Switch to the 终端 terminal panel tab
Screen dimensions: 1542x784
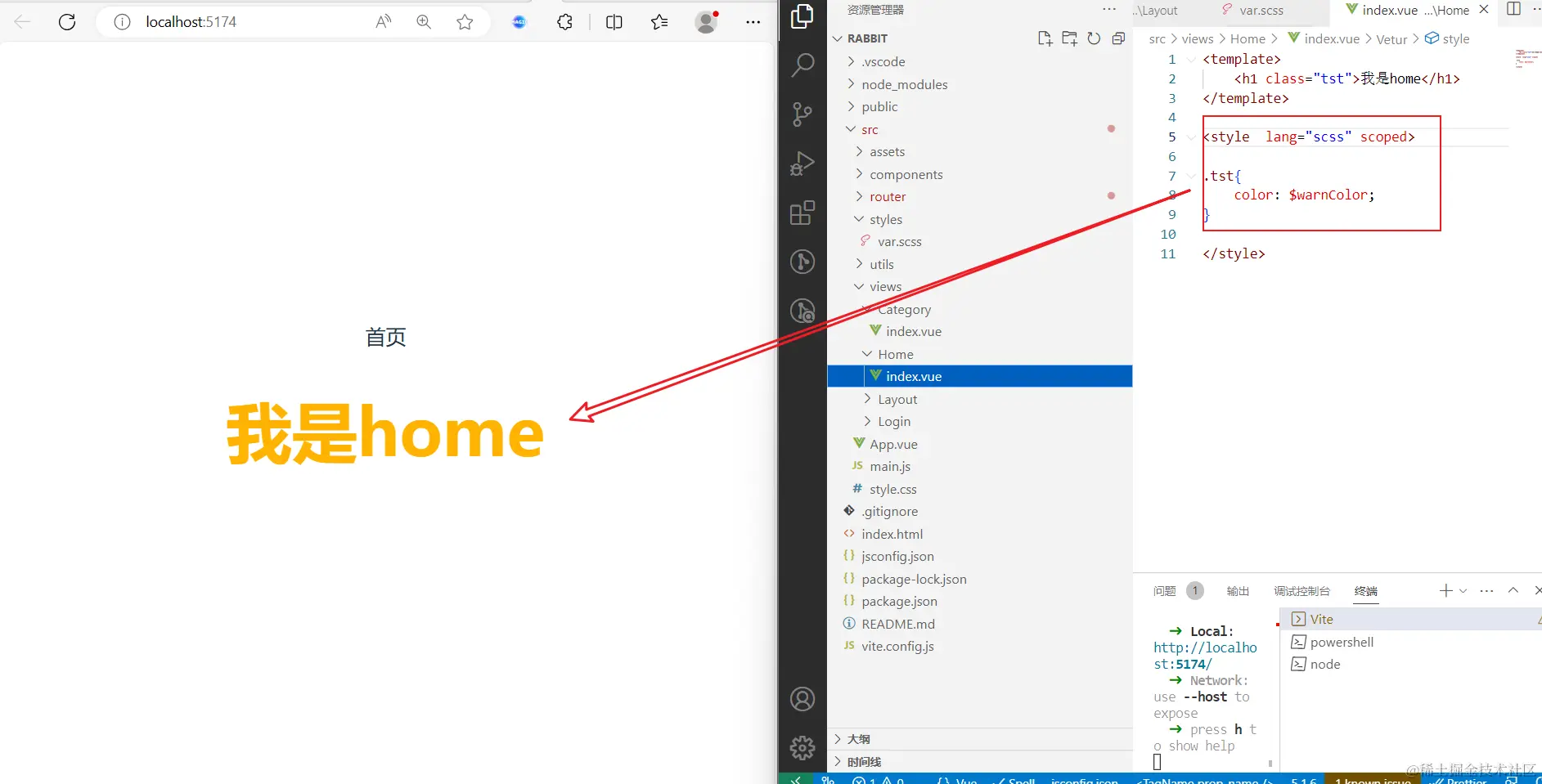[x=1366, y=591]
